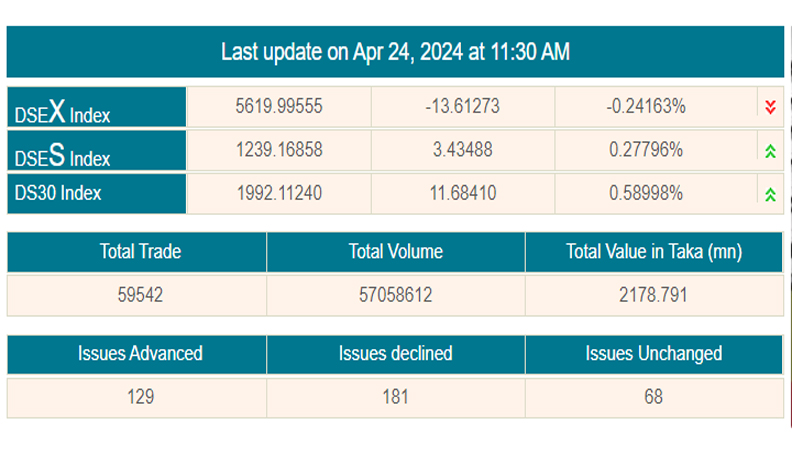This screenshot has height=450, width=800.
Task: Click the Last update header banner
Action: pyautogui.click(x=395, y=52)
